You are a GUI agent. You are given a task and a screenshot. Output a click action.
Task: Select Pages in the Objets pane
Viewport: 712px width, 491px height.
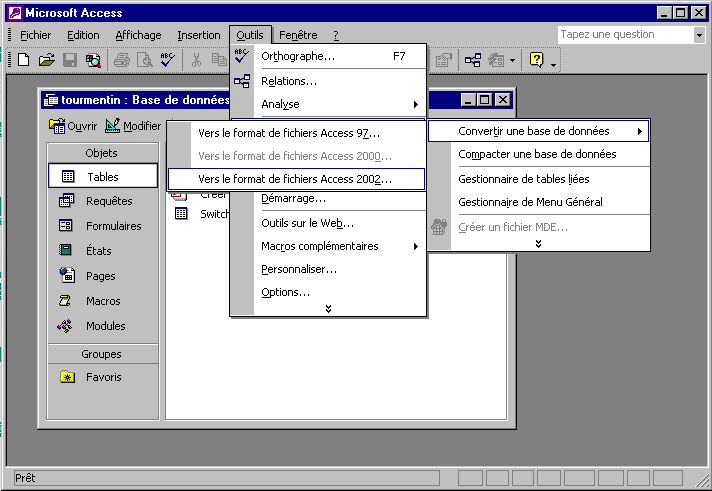point(103,276)
